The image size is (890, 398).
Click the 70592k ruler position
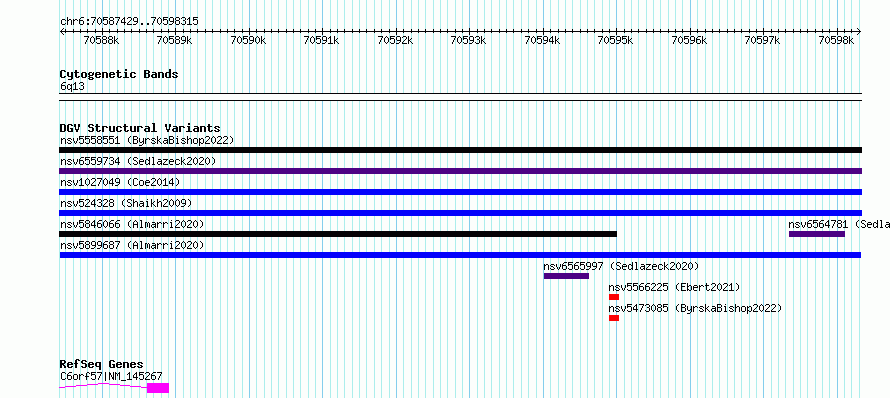pyautogui.click(x=396, y=40)
